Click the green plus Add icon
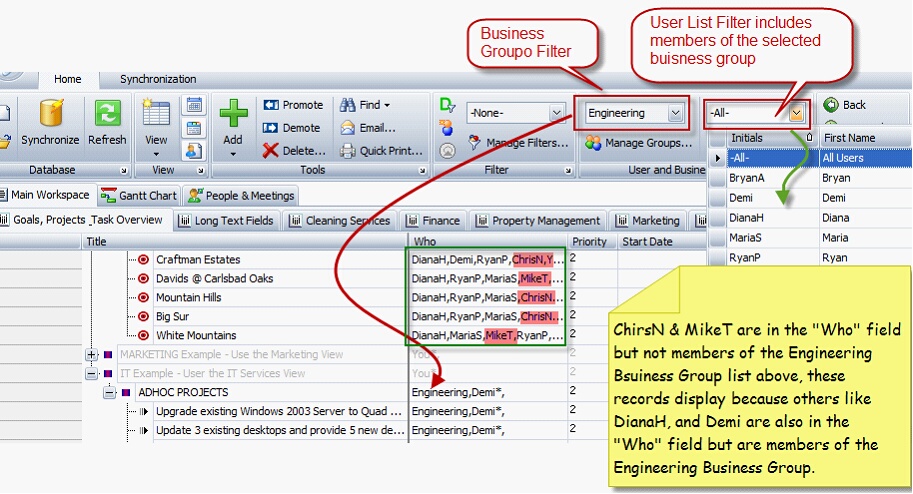 click(x=233, y=112)
